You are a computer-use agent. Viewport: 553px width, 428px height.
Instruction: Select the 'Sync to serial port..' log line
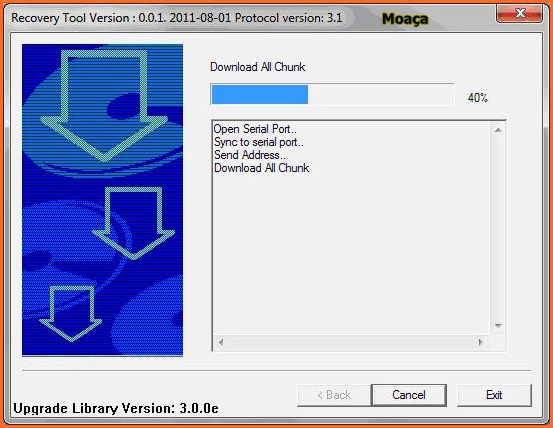(x=259, y=142)
